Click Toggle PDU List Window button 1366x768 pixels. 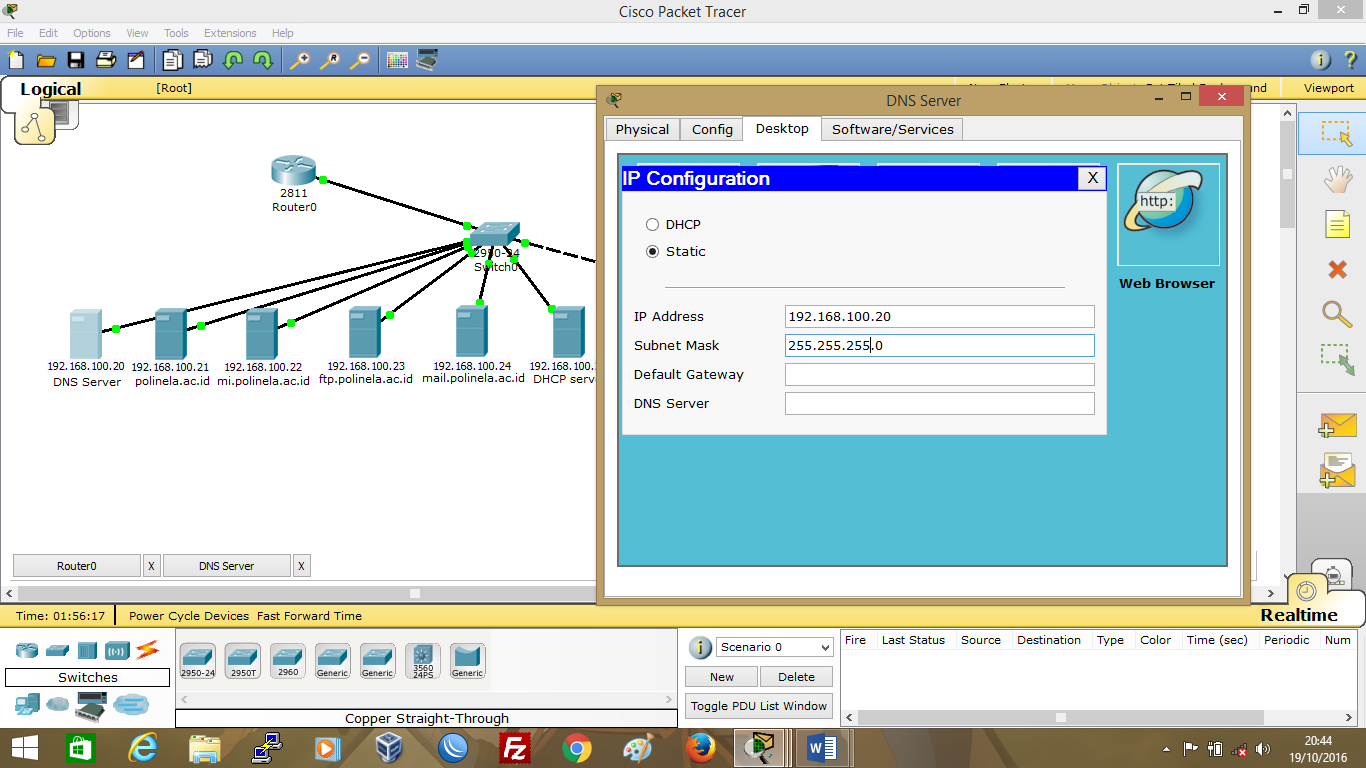pos(759,706)
